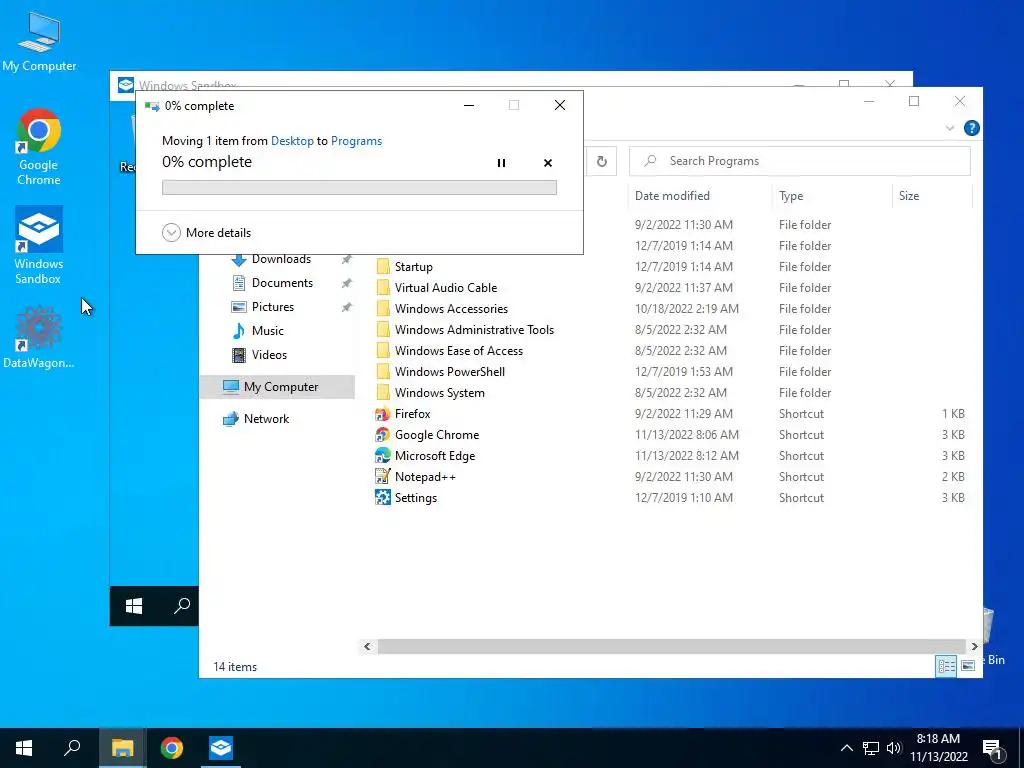
Task: Switch to Large icons view layout
Action: point(968,666)
